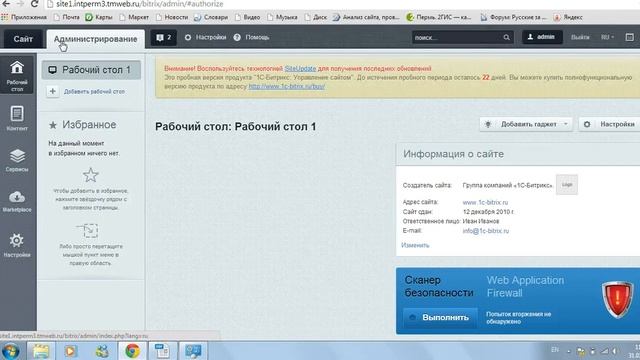Open the Яндекс bookmark
The image size is (640, 360).
click(568, 17)
